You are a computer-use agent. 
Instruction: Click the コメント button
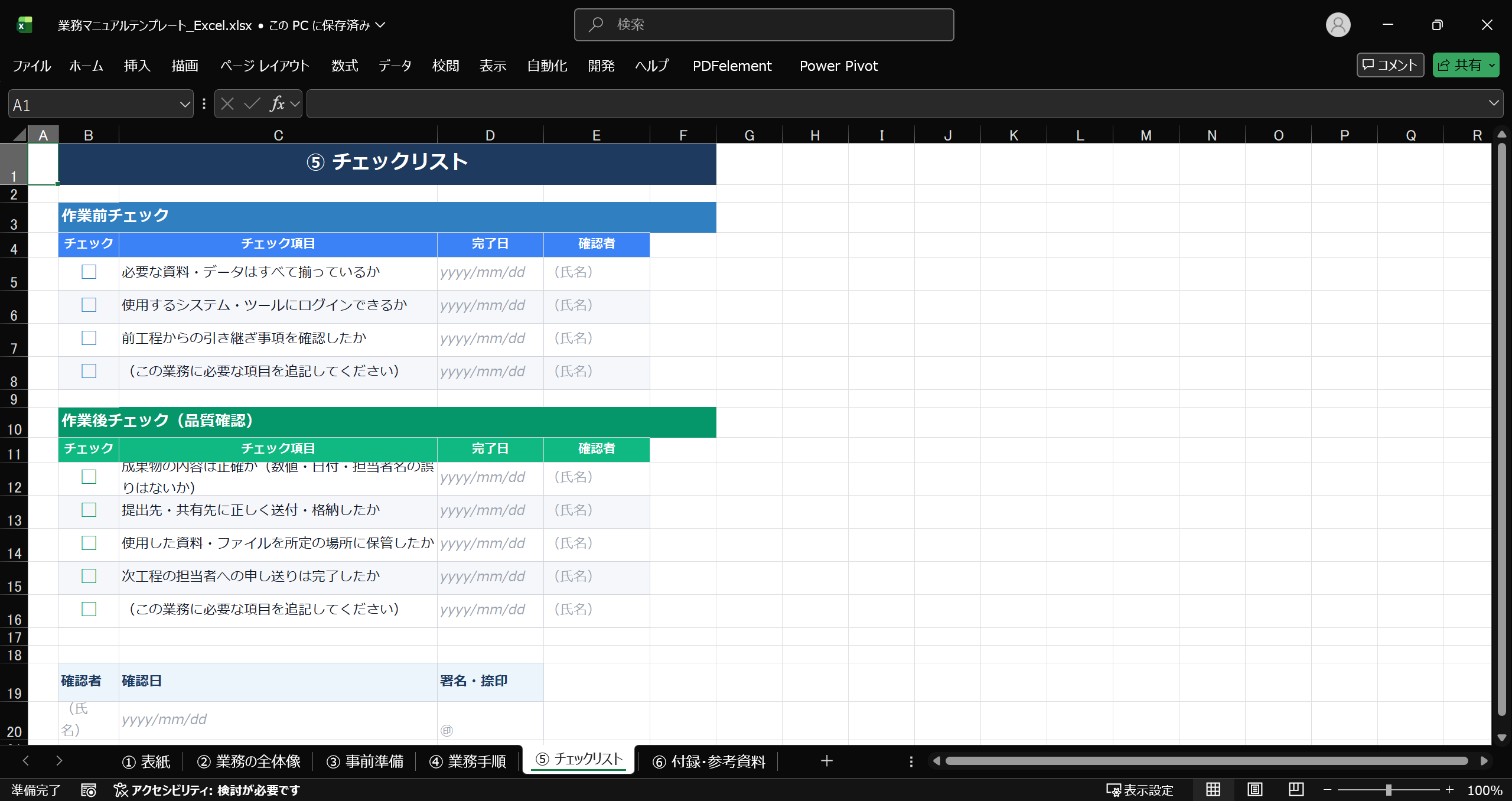pyautogui.click(x=1390, y=65)
